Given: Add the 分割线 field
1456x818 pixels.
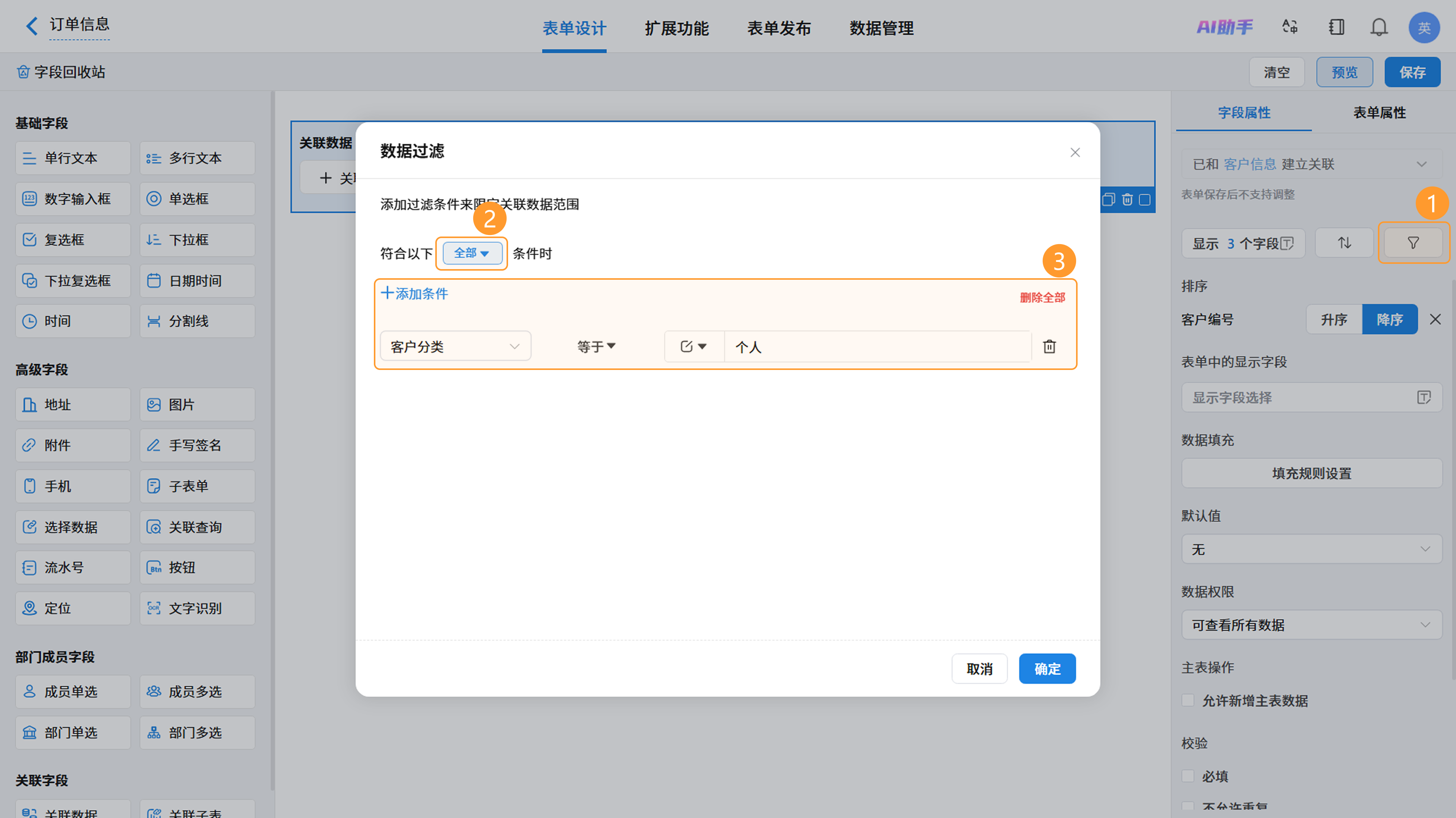Looking at the screenshot, I should [x=197, y=321].
